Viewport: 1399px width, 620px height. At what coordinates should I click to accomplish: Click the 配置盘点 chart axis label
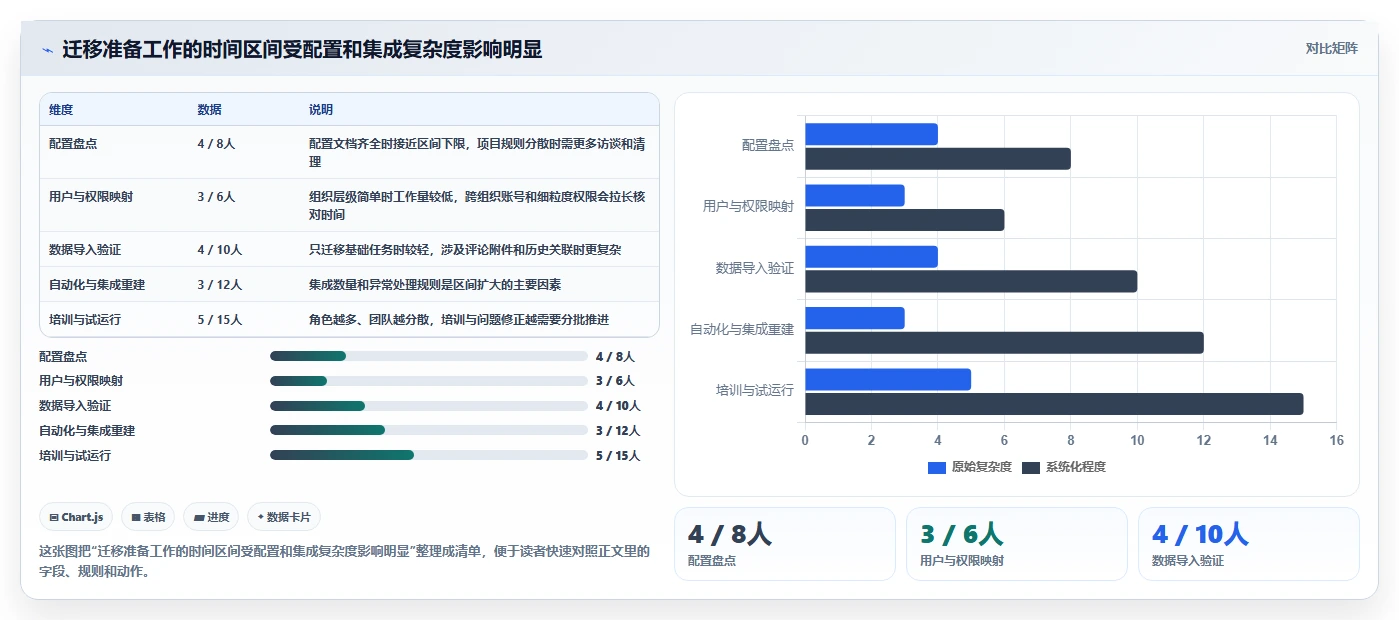(768, 146)
